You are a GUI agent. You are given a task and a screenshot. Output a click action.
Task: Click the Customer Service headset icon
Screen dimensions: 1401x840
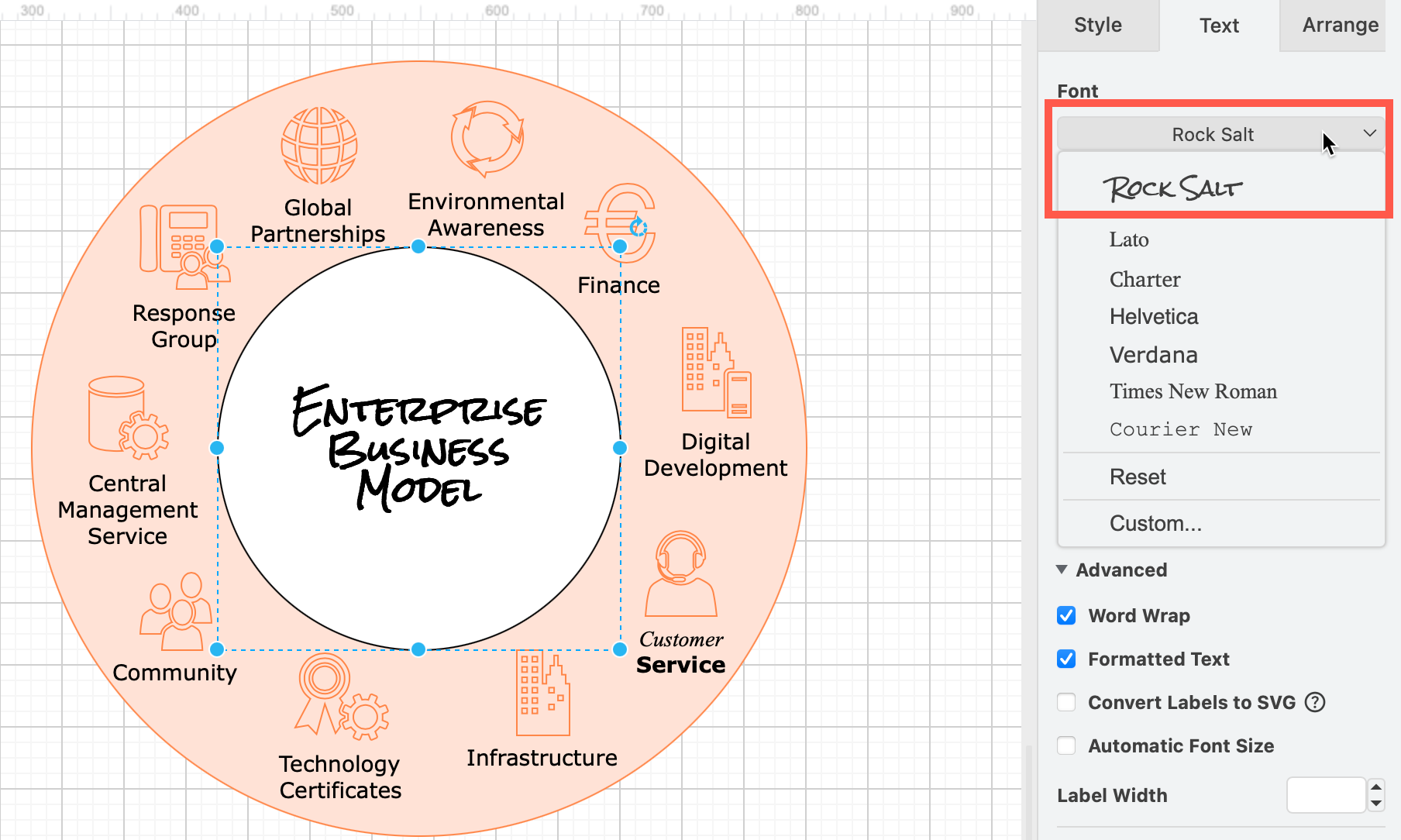[x=681, y=573]
